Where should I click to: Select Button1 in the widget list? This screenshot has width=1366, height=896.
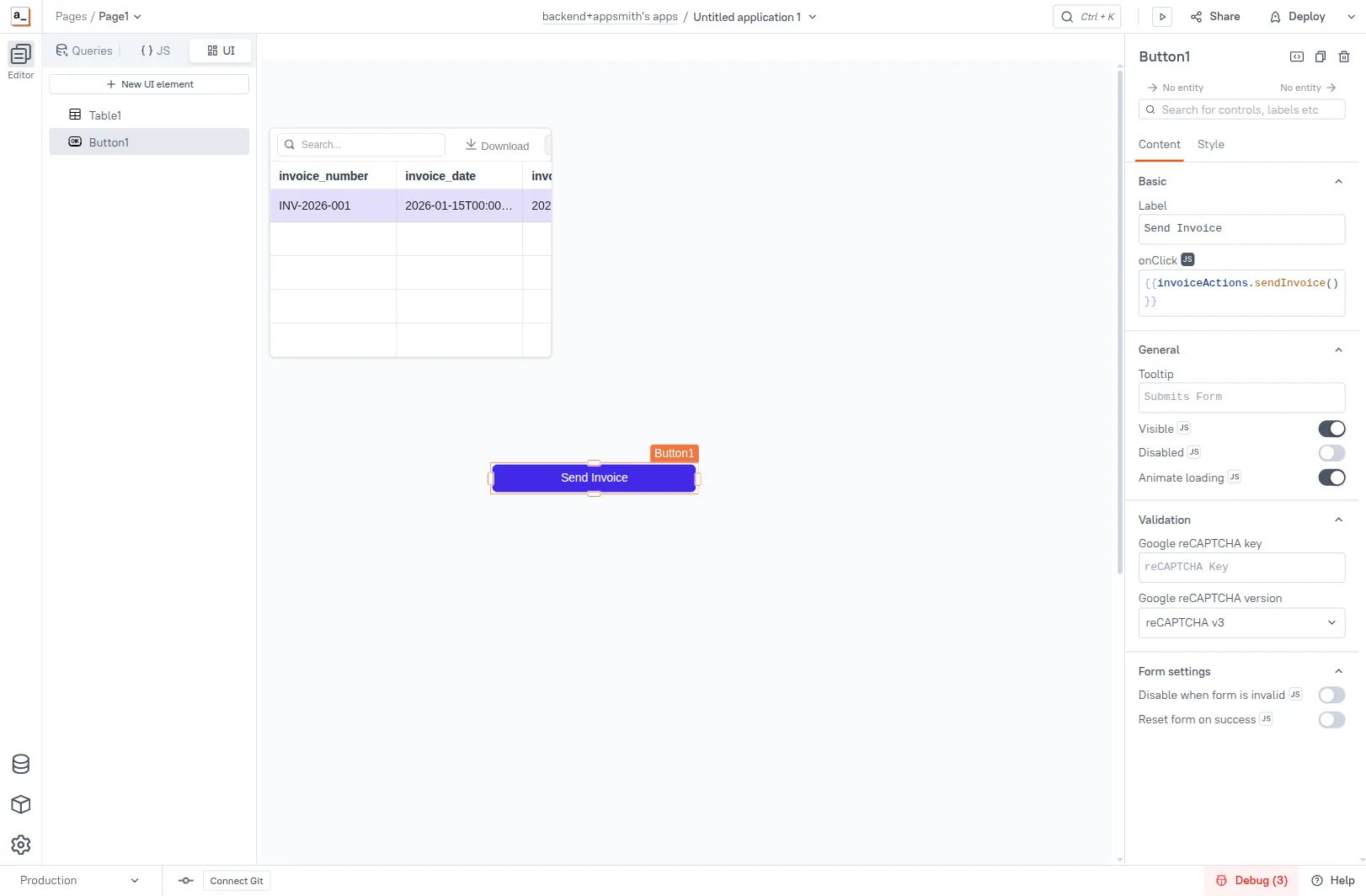pyautogui.click(x=149, y=141)
